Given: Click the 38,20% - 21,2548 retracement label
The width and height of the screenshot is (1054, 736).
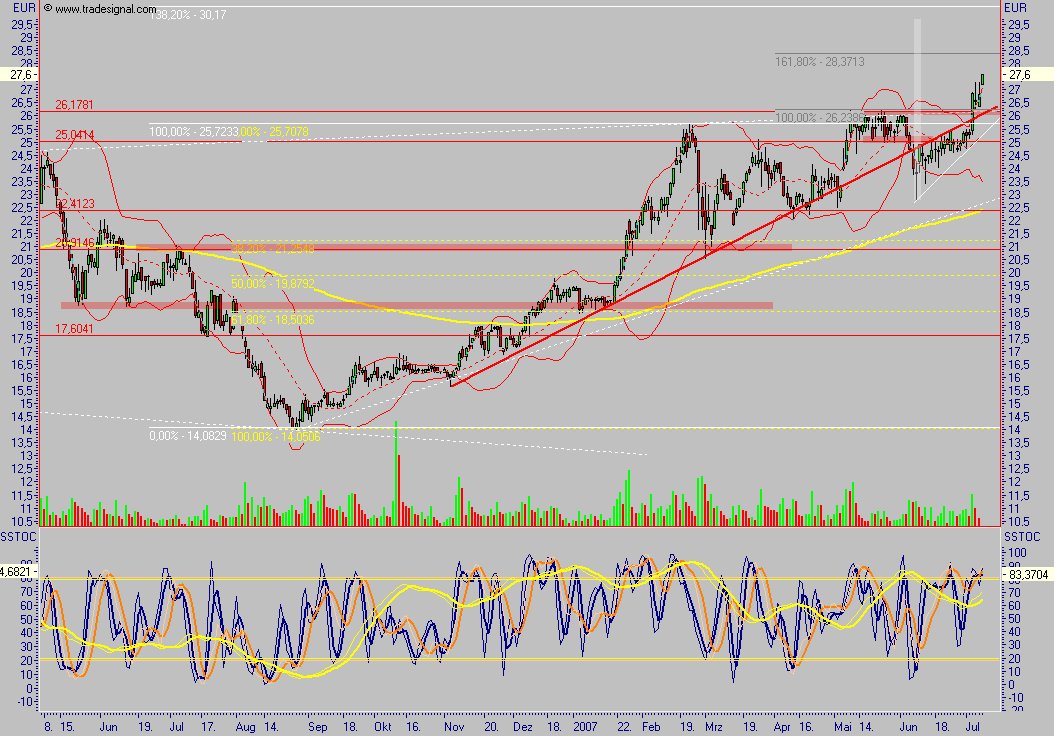Looking at the screenshot, I should point(273,249).
